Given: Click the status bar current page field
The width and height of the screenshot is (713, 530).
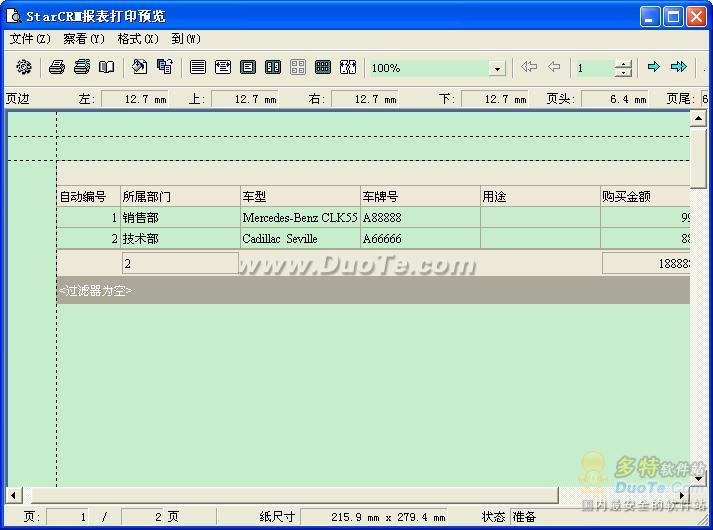Looking at the screenshot, I should pos(67,517).
